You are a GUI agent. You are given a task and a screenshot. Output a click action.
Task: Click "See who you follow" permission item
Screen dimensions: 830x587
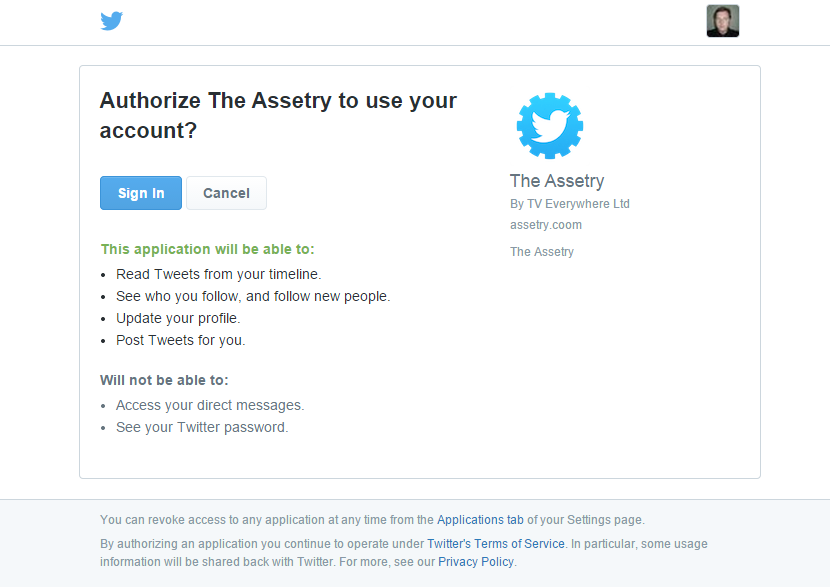[253, 296]
